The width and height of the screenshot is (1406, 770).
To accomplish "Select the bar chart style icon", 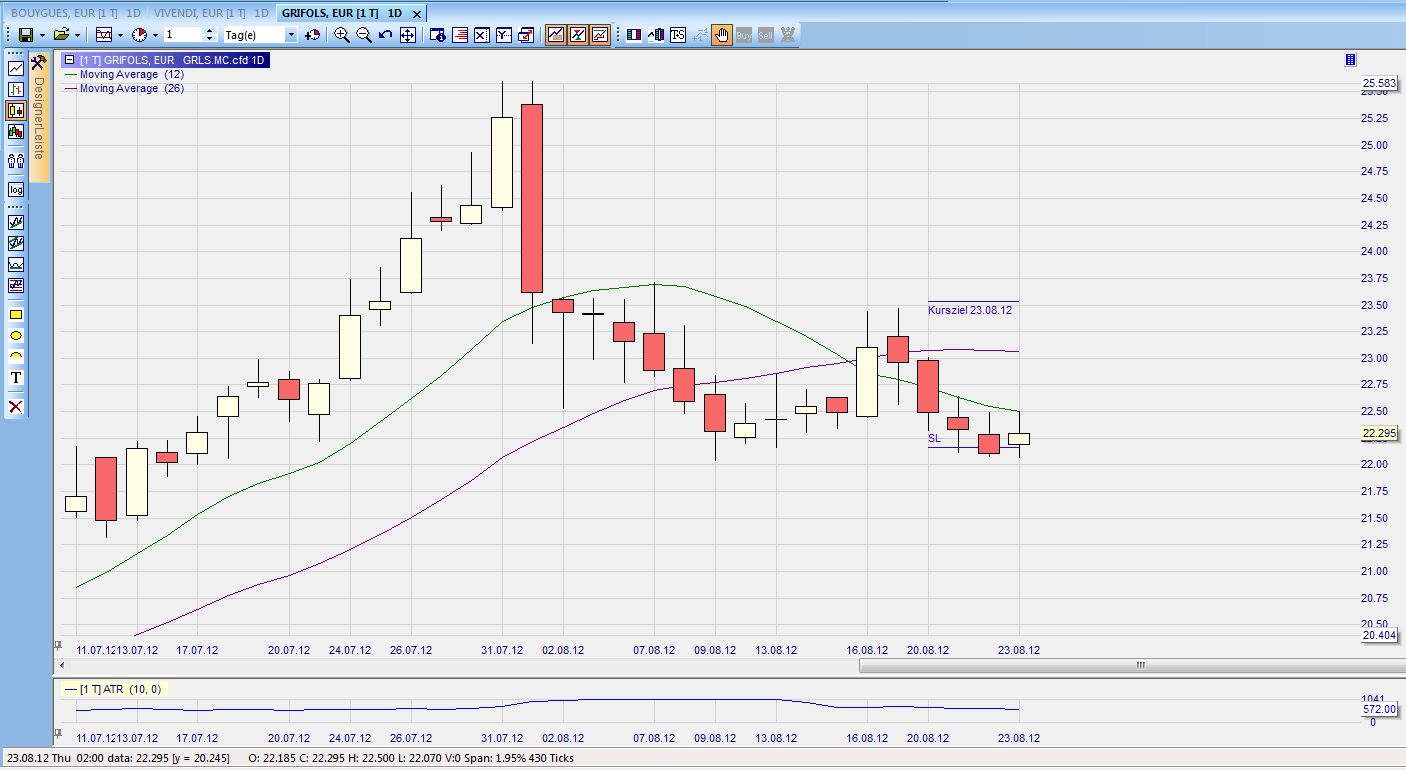I will click(x=16, y=89).
